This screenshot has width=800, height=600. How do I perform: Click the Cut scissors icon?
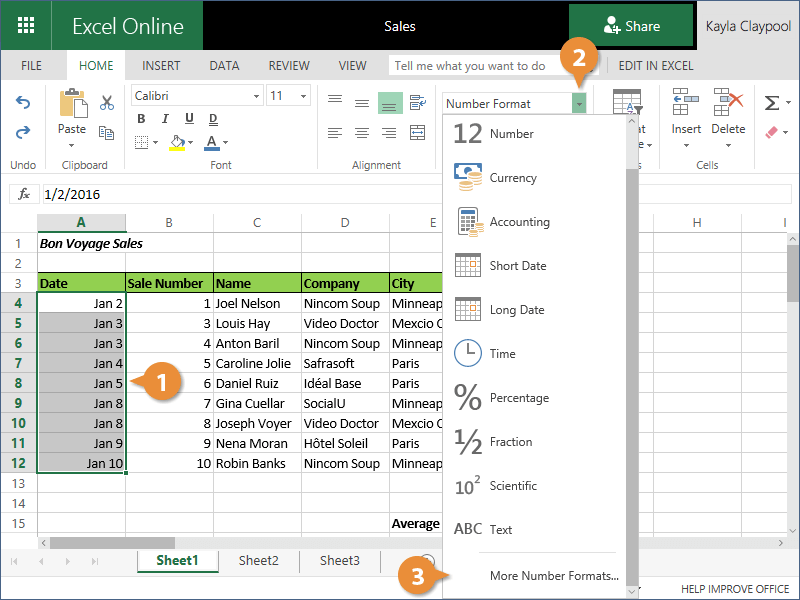click(107, 103)
